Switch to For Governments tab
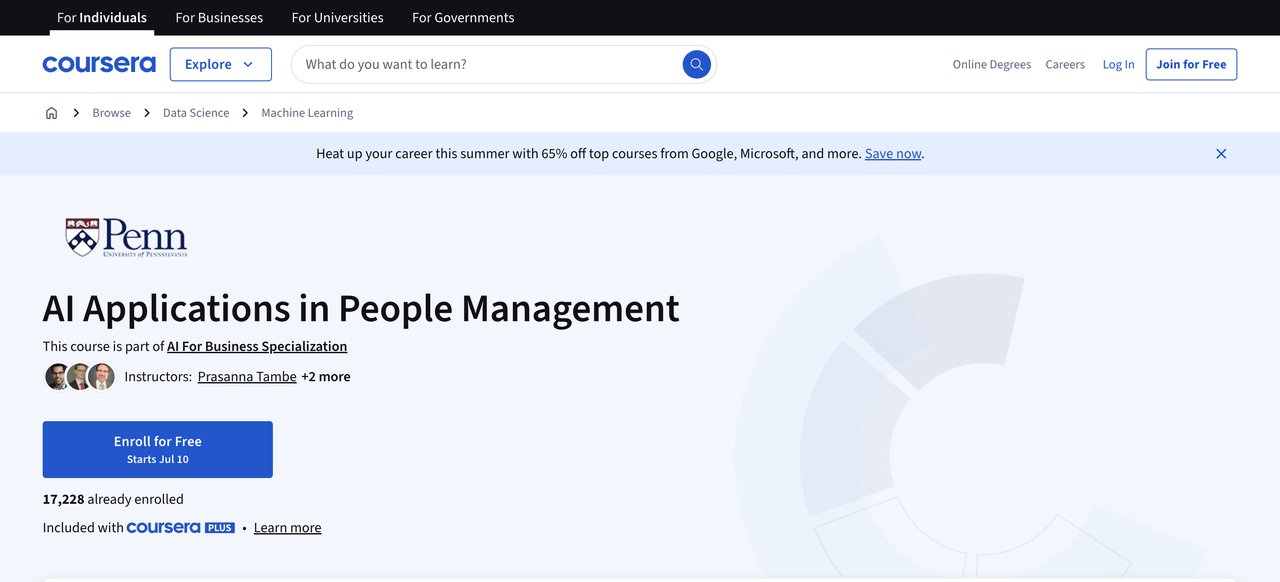This screenshot has height=582, width=1280. point(463,18)
